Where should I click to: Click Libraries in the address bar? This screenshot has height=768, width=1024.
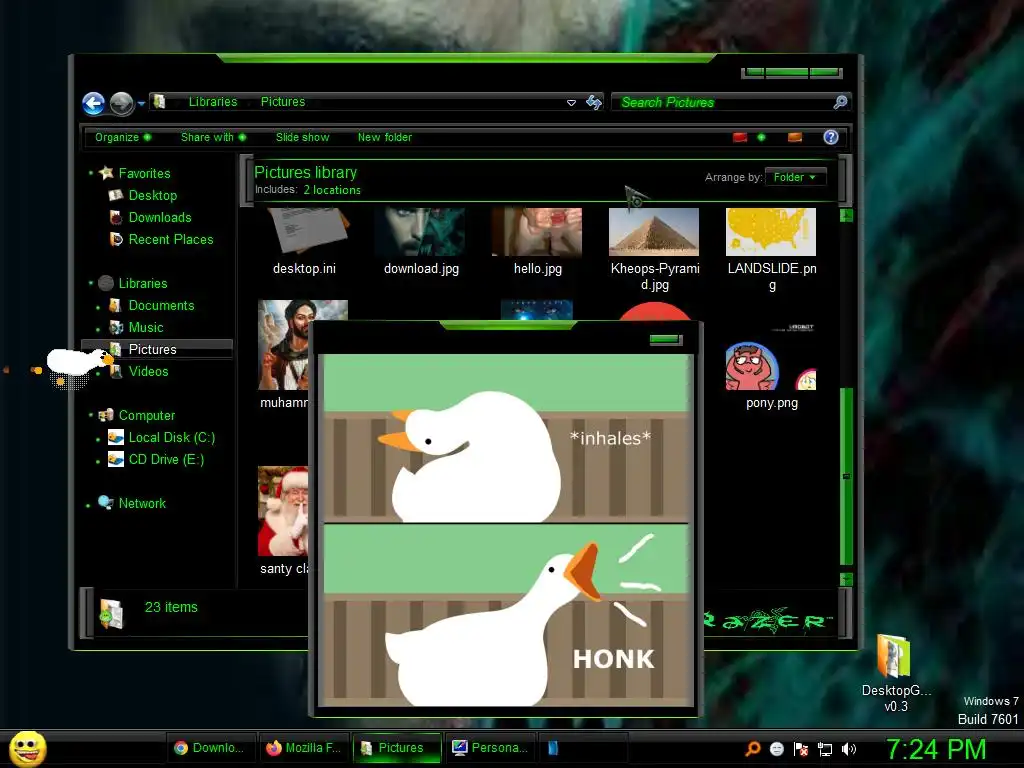(x=213, y=102)
